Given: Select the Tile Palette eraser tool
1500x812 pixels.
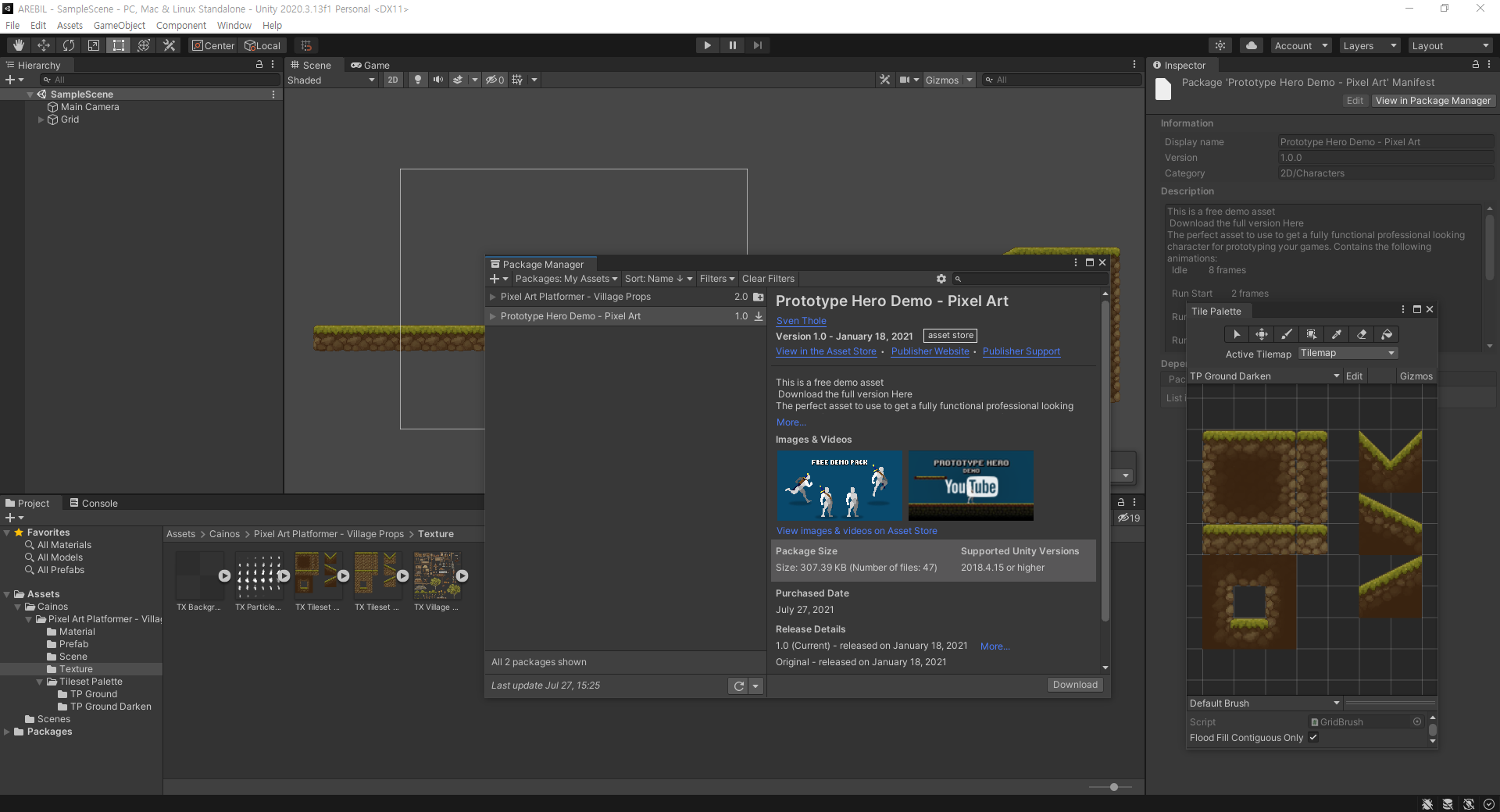Looking at the screenshot, I should [1362, 334].
